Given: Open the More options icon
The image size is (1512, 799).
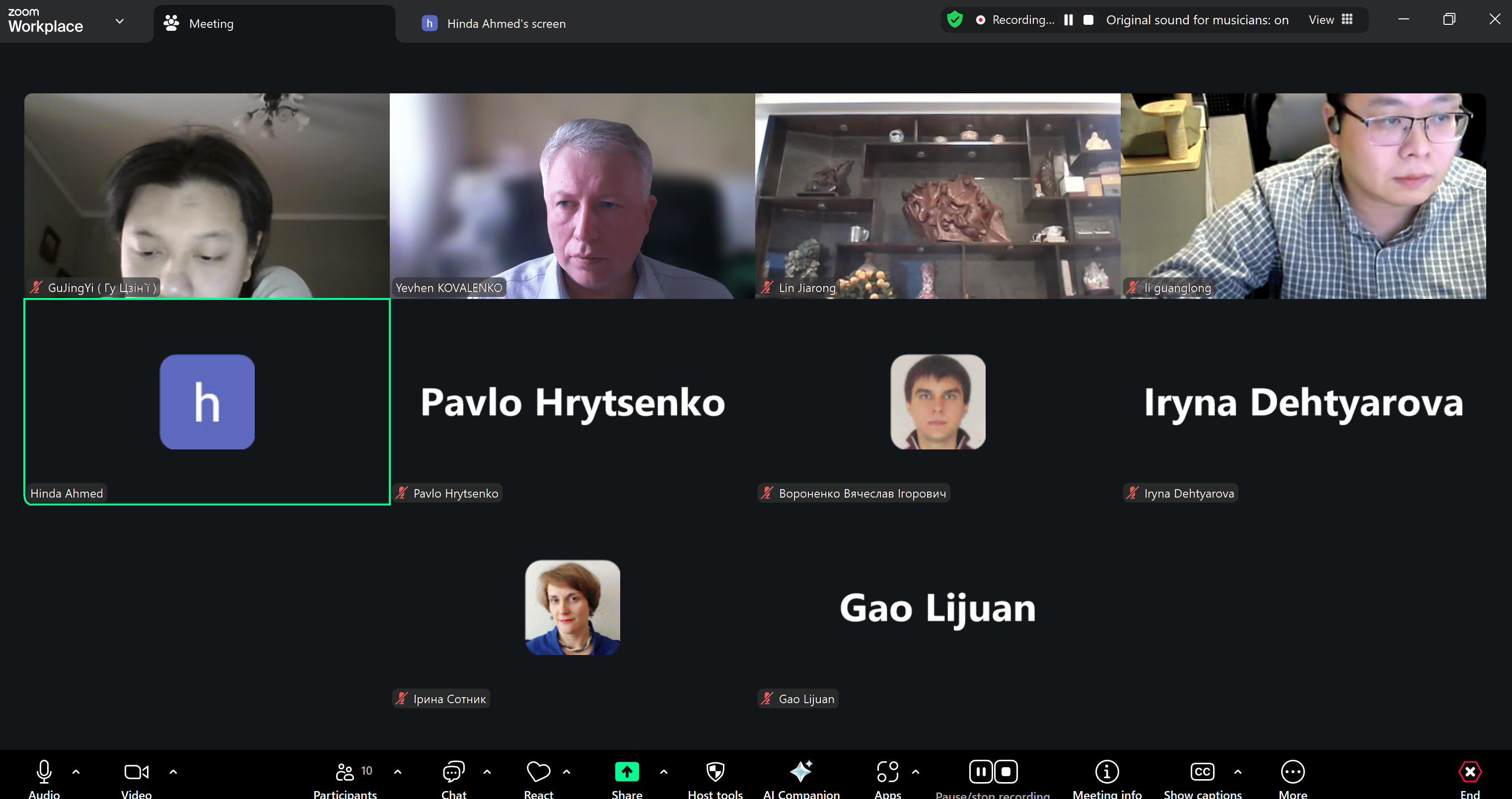Looking at the screenshot, I should 1293,772.
